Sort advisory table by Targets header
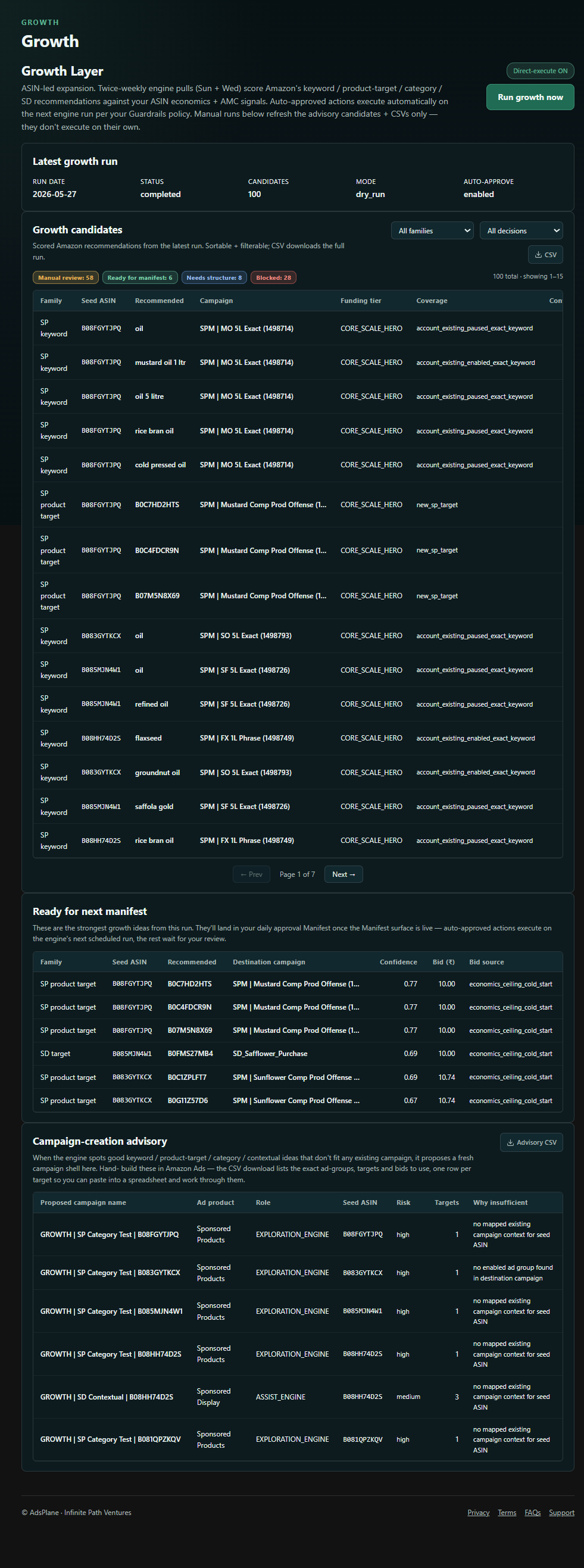 click(446, 1202)
